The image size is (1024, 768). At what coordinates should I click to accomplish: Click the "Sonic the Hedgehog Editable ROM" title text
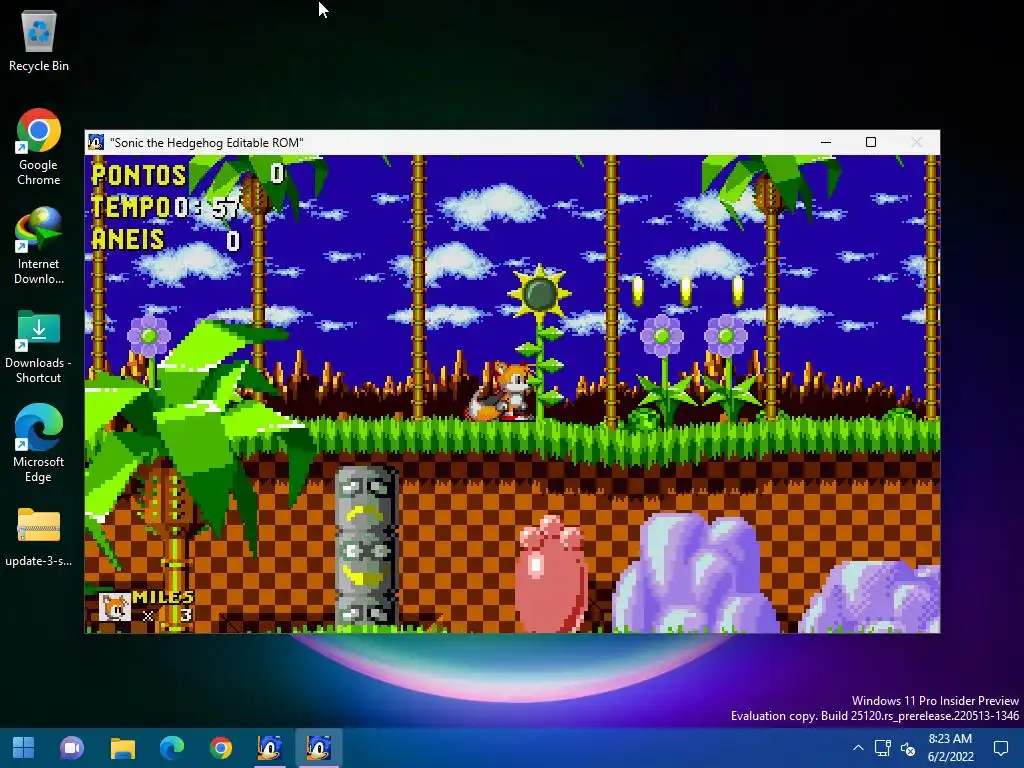[x=206, y=142]
